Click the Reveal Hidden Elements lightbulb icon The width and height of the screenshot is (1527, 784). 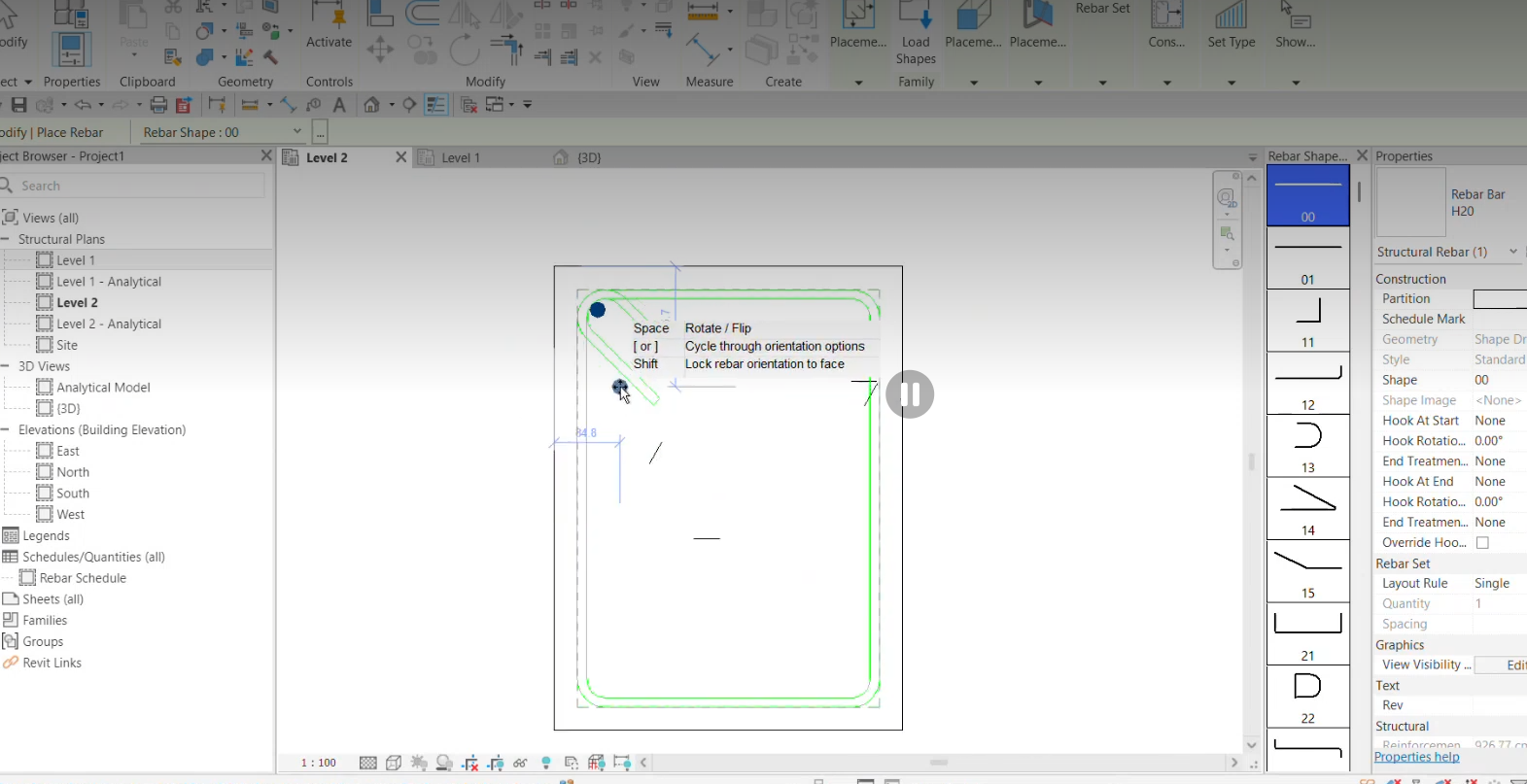pyautogui.click(x=546, y=763)
